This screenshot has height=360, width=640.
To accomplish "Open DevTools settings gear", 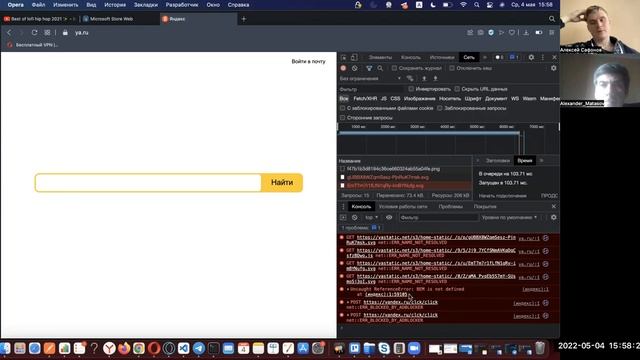I will pyautogui.click(x=531, y=58).
